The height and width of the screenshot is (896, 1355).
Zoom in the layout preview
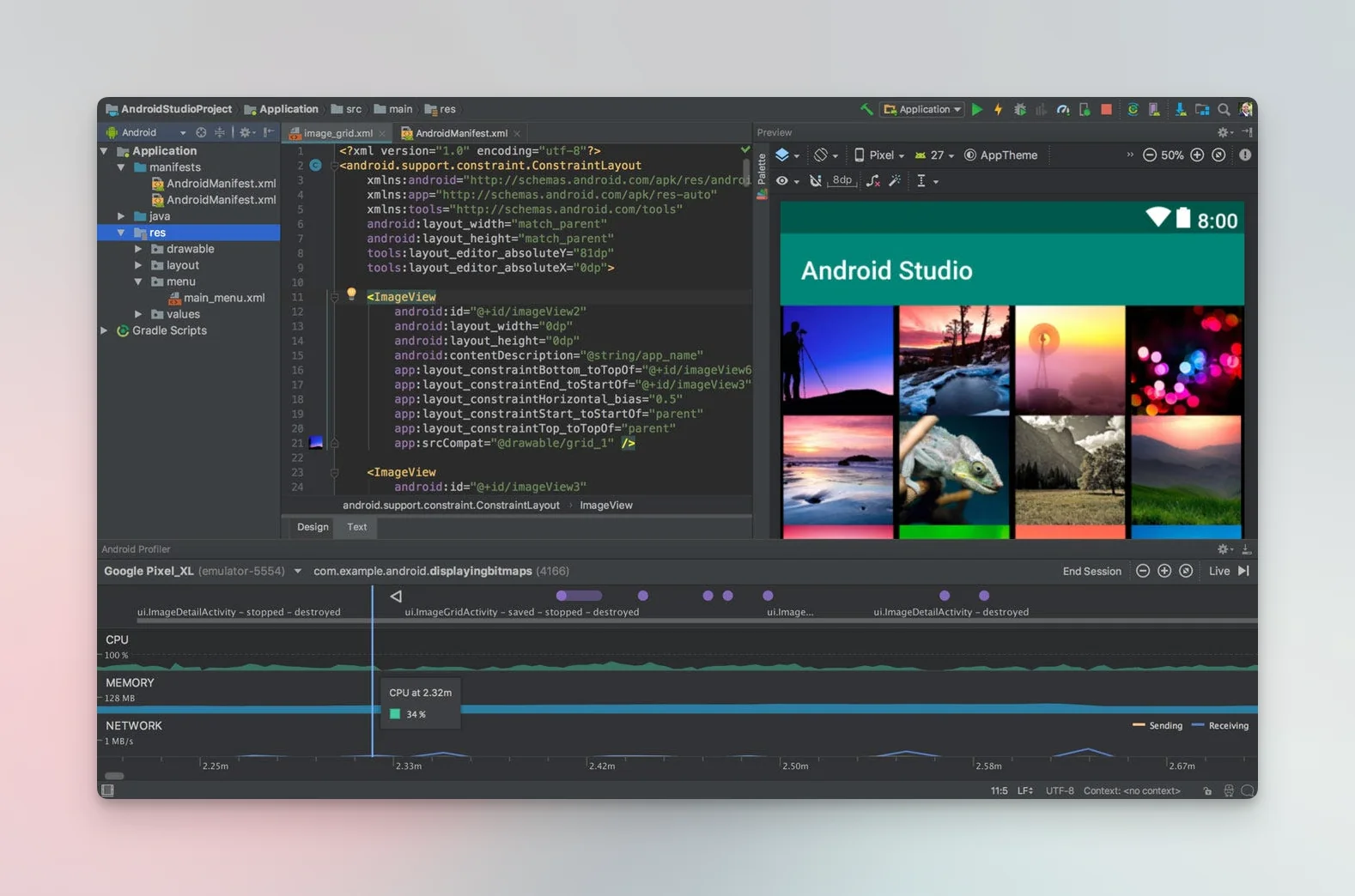tap(1197, 155)
